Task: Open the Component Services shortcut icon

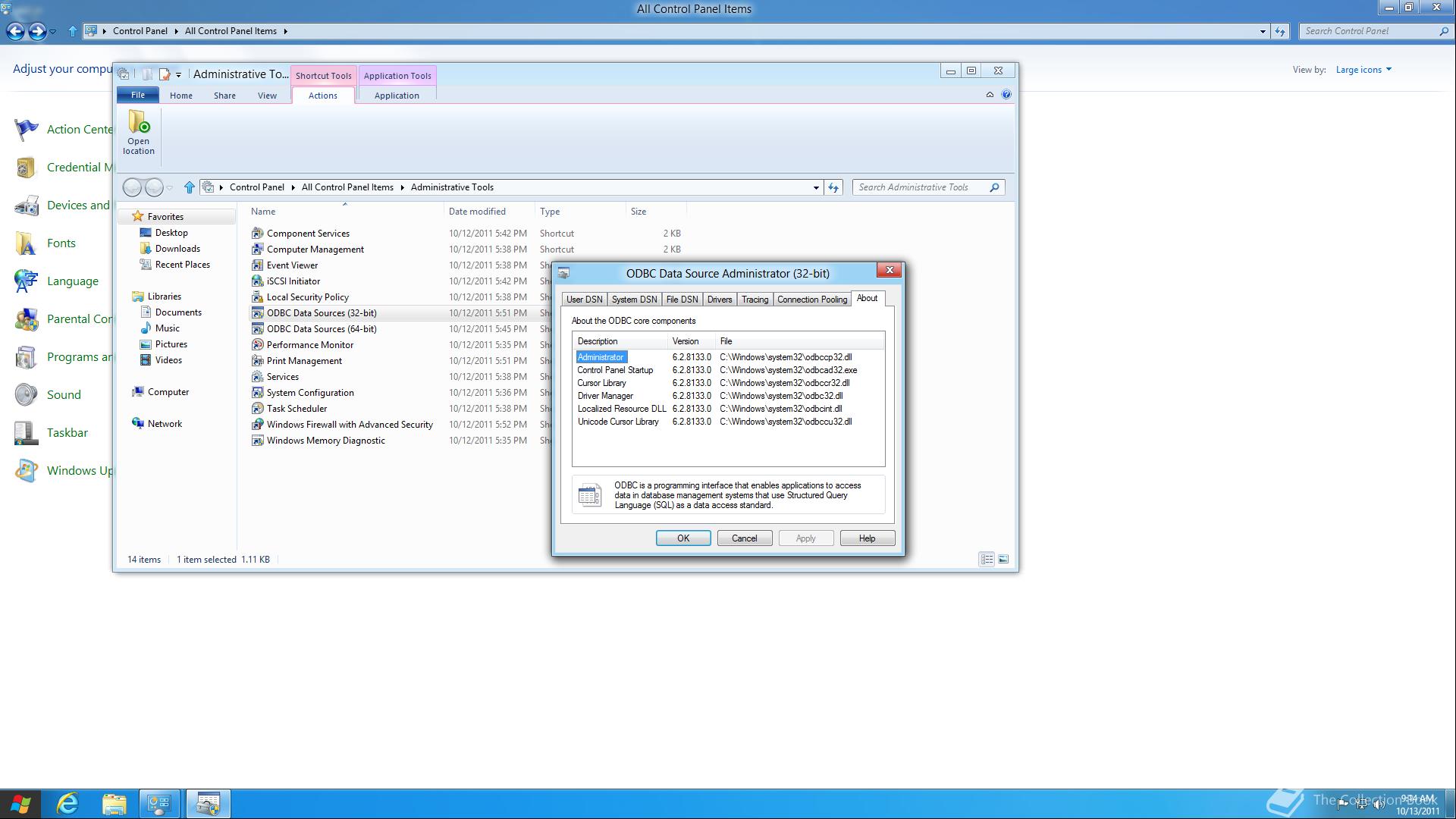Action: coord(258,234)
